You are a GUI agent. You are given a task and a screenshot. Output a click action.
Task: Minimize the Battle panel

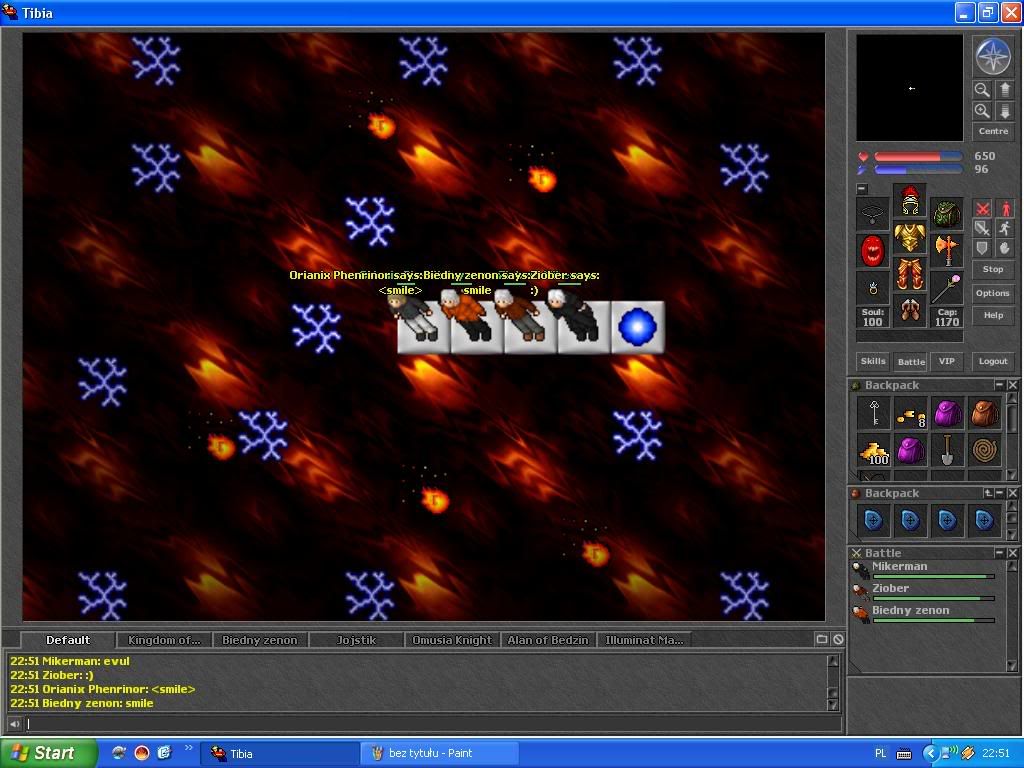click(999, 552)
